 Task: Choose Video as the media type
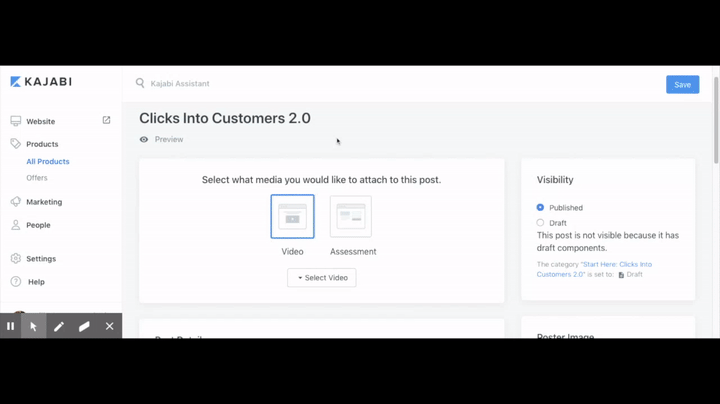click(292, 217)
